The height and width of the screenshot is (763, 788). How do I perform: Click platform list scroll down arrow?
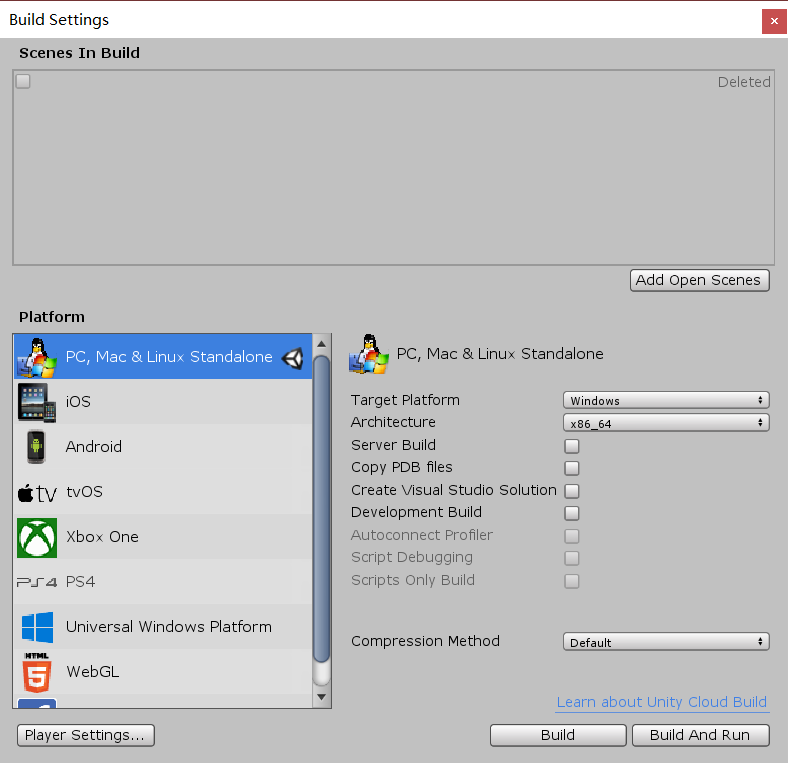[322, 697]
